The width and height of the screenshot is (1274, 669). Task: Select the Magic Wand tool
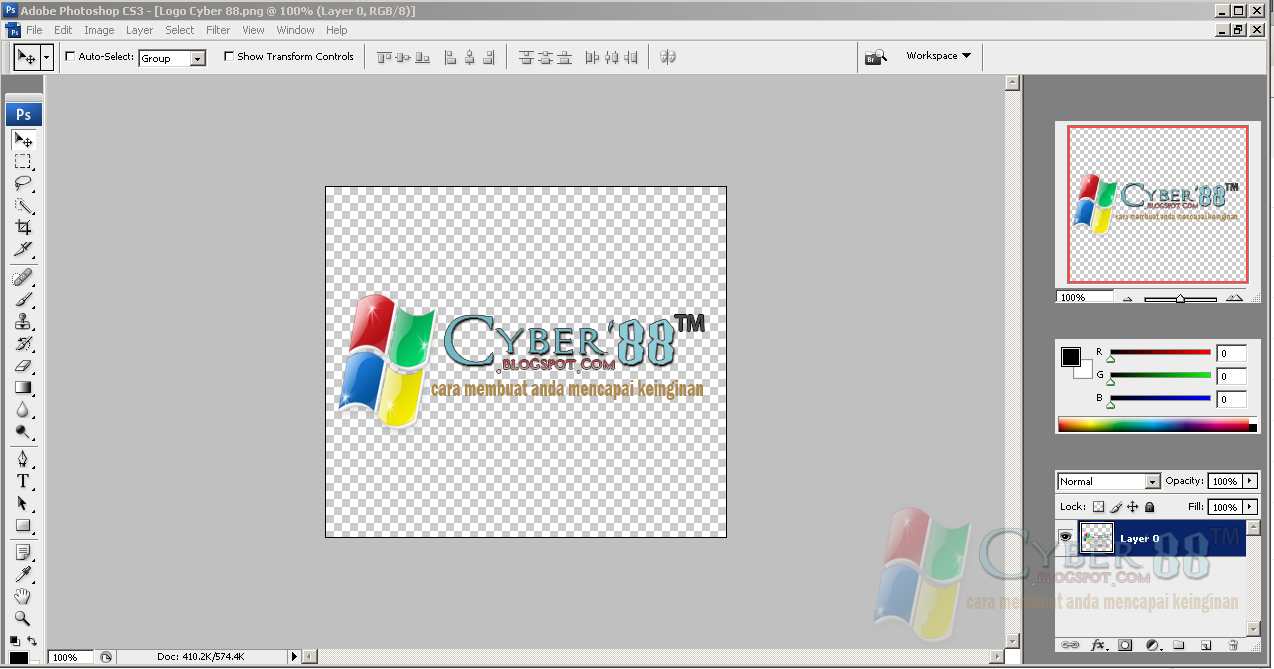point(23,205)
